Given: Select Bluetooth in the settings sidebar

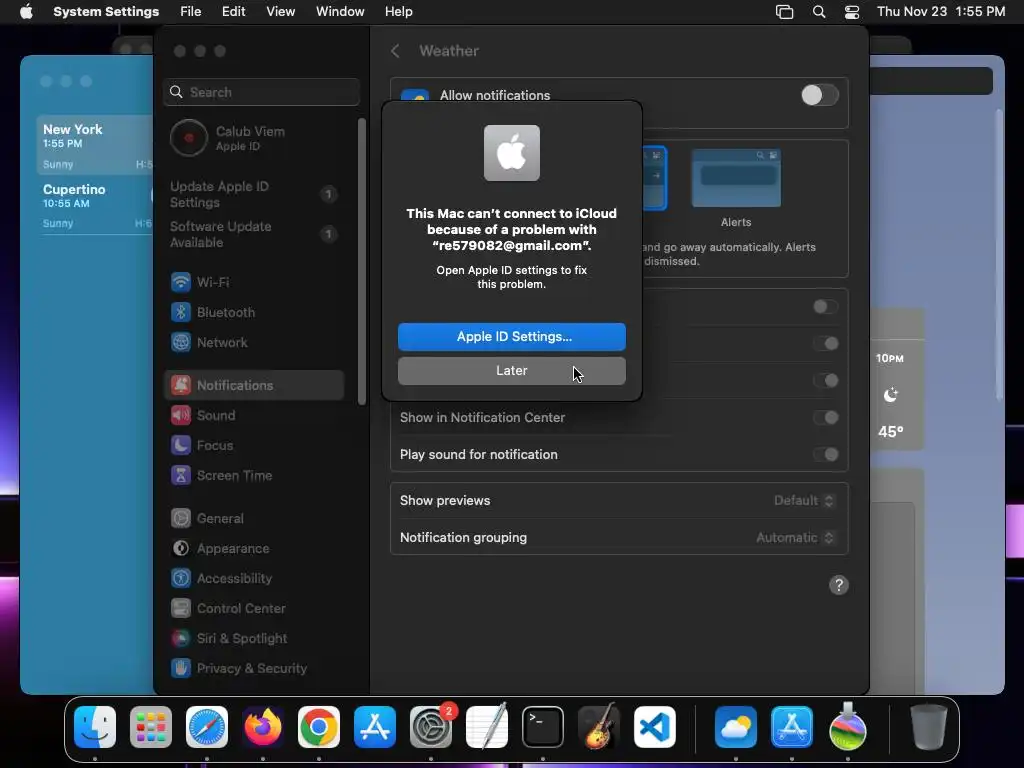Looking at the screenshot, I should pos(254,312).
